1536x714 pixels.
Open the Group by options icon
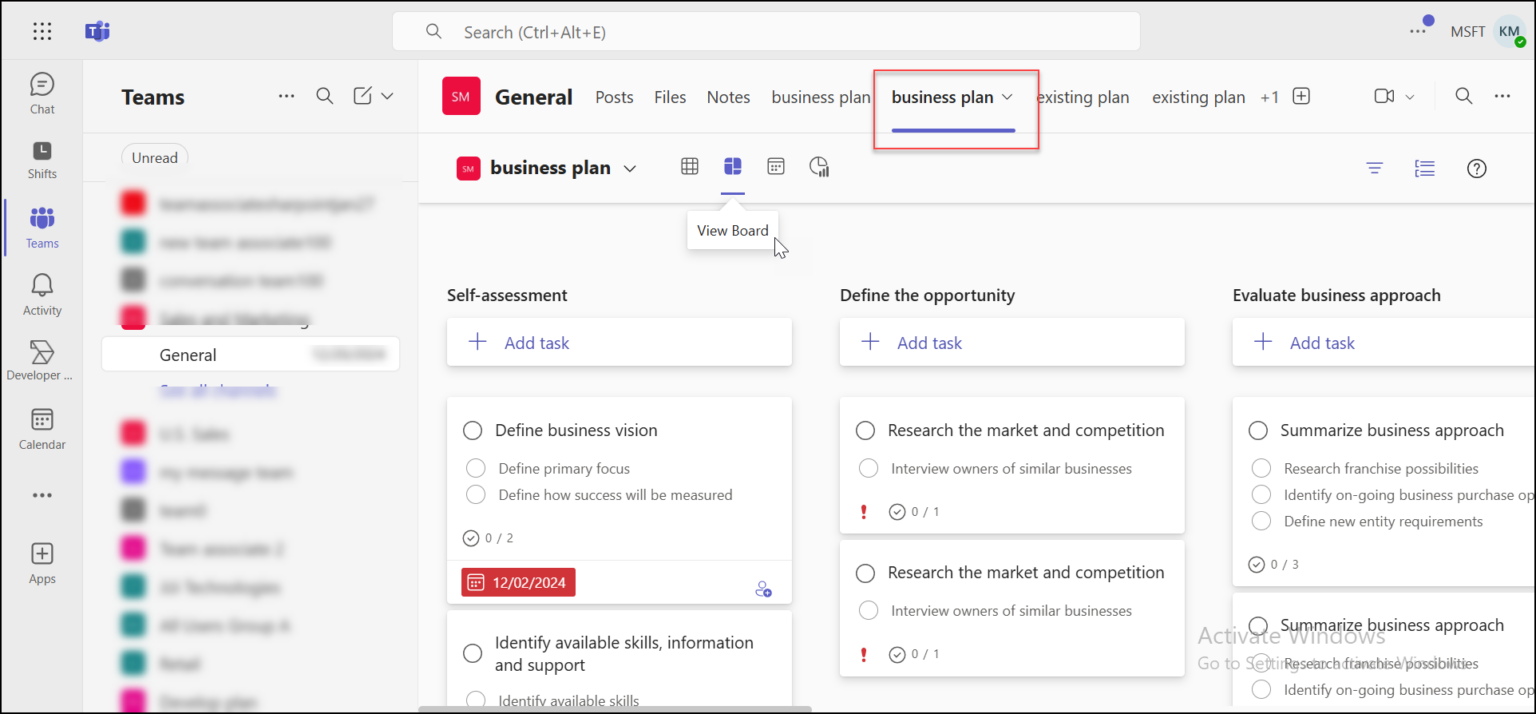[x=1424, y=168]
